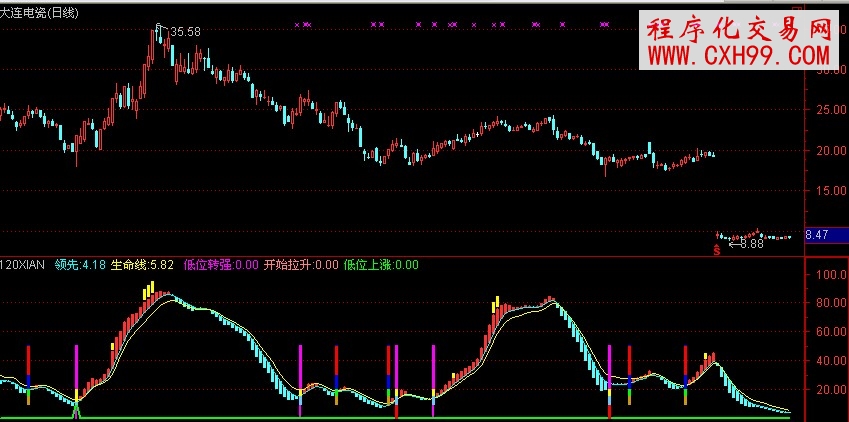Click the 低位转强 indicator label
Image resolution: width=849 pixels, height=422 pixels.
pos(220,265)
